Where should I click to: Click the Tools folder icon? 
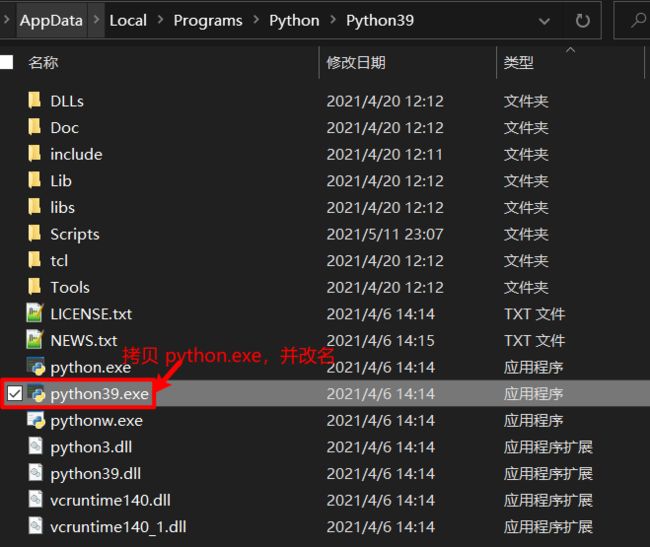(34, 287)
